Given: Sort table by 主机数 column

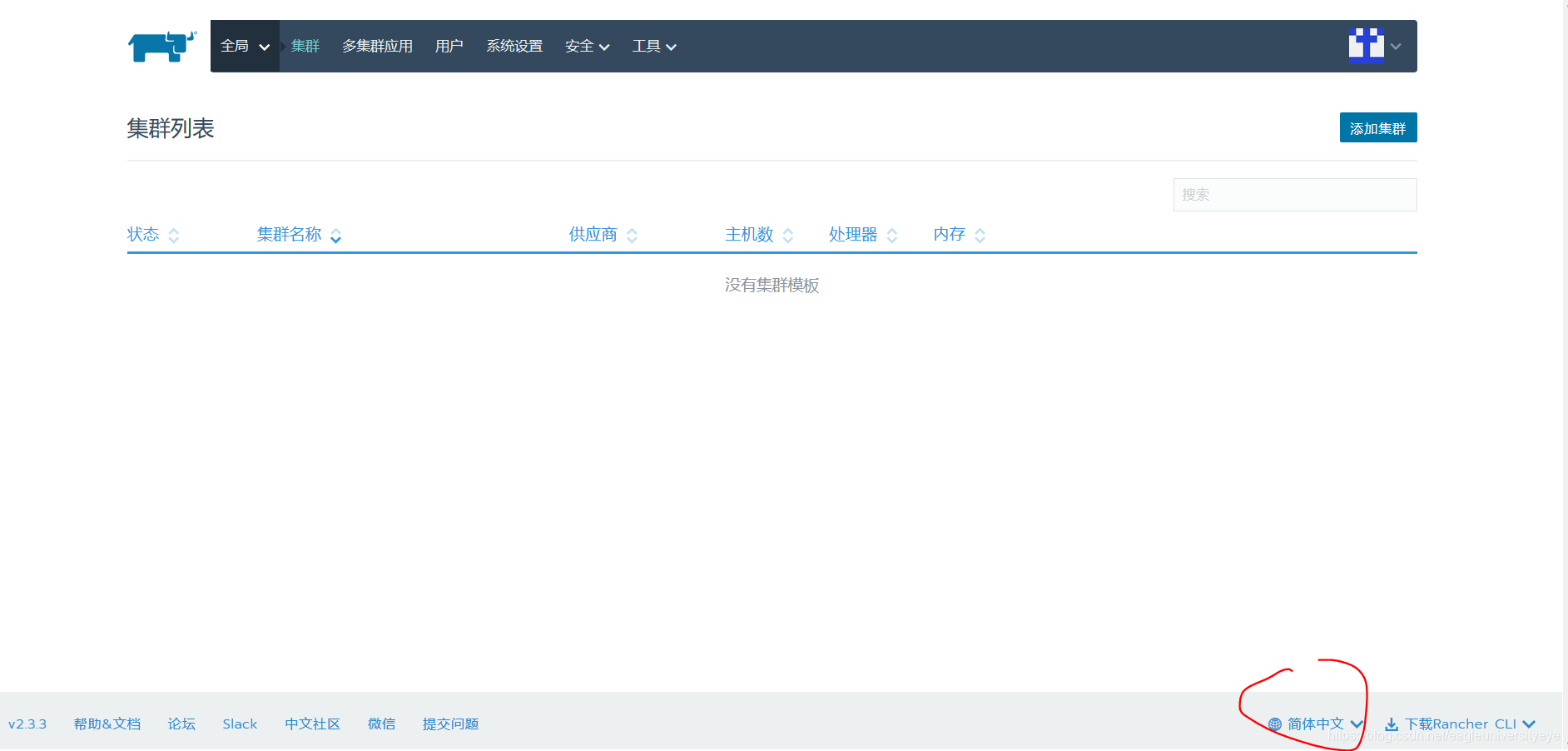Looking at the screenshot, I should [x=759, y=235].
